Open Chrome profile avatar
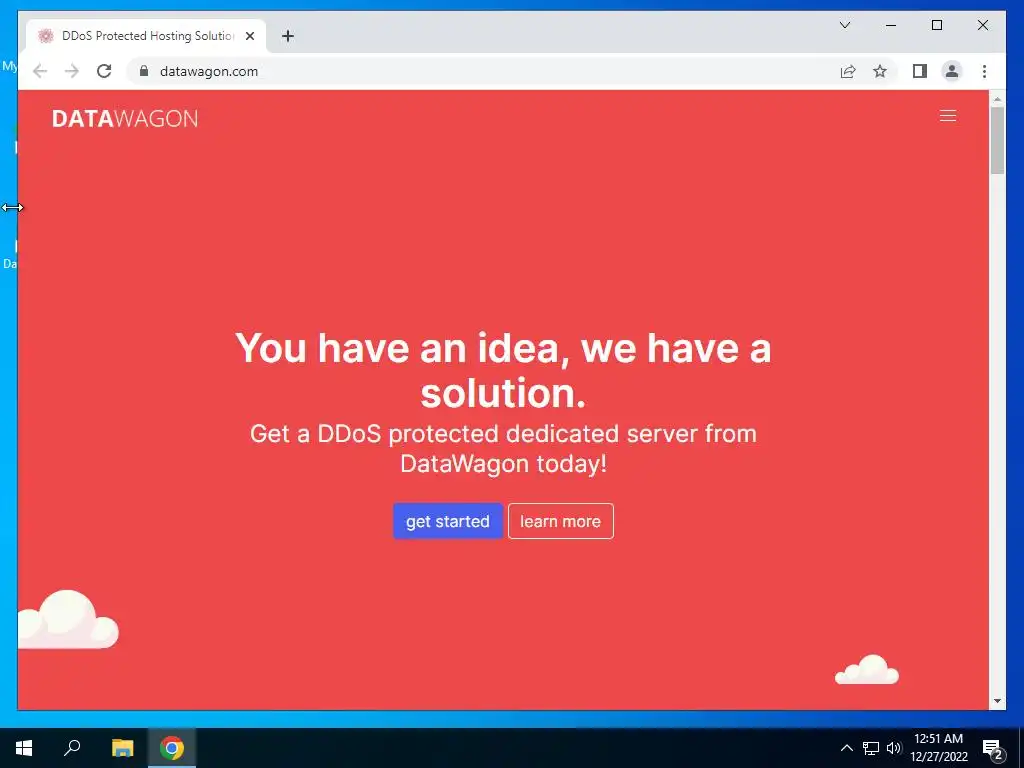This screenshot has height=768, width=1024. click(x=952, y=71)
